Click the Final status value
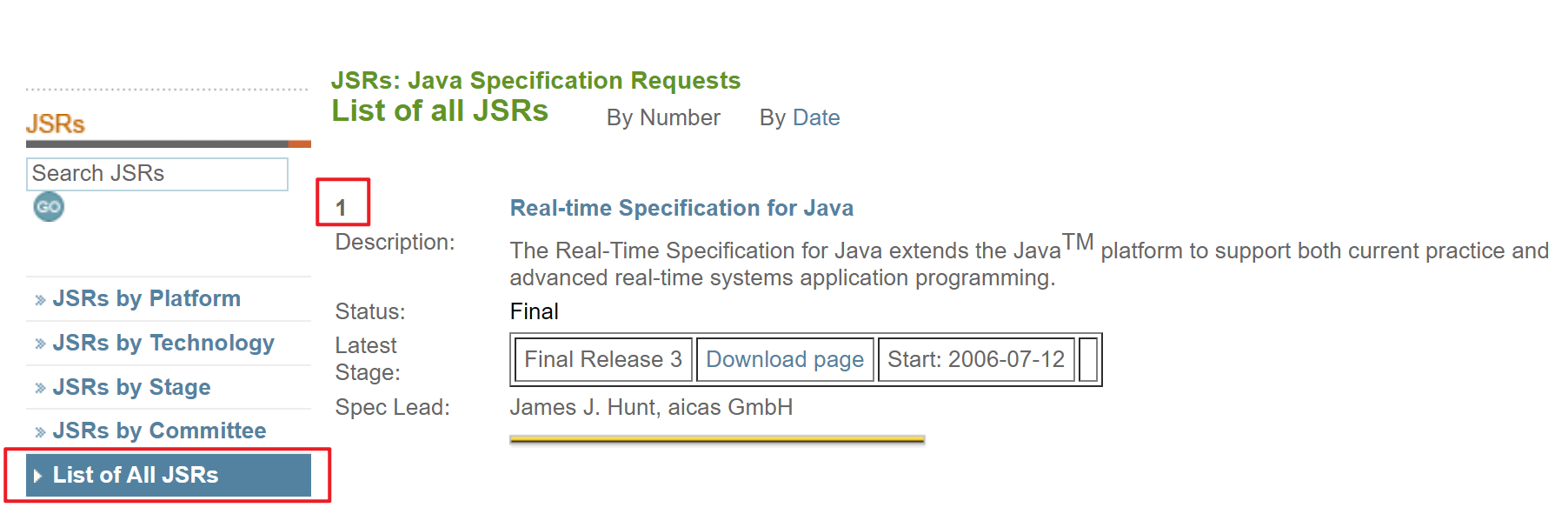This screenshot has width=1568, height=514. click(x=534, y=311)
